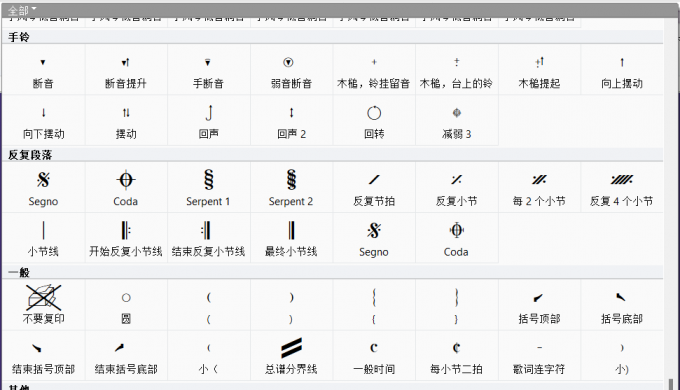The image size is (680, 390).
Task: Select the 开始反复小节线 symbol
Action: click(126, 238)
